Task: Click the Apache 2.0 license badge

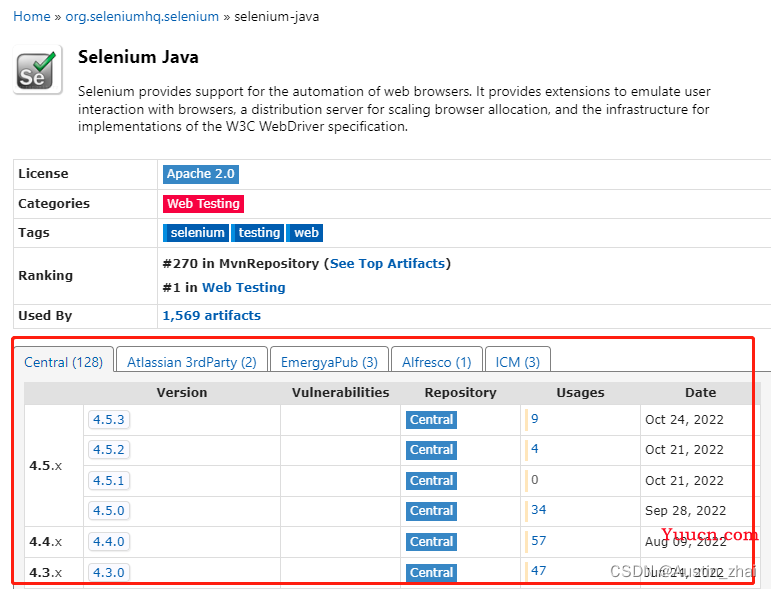Action: pyautogui.click(x=201, y=174)
